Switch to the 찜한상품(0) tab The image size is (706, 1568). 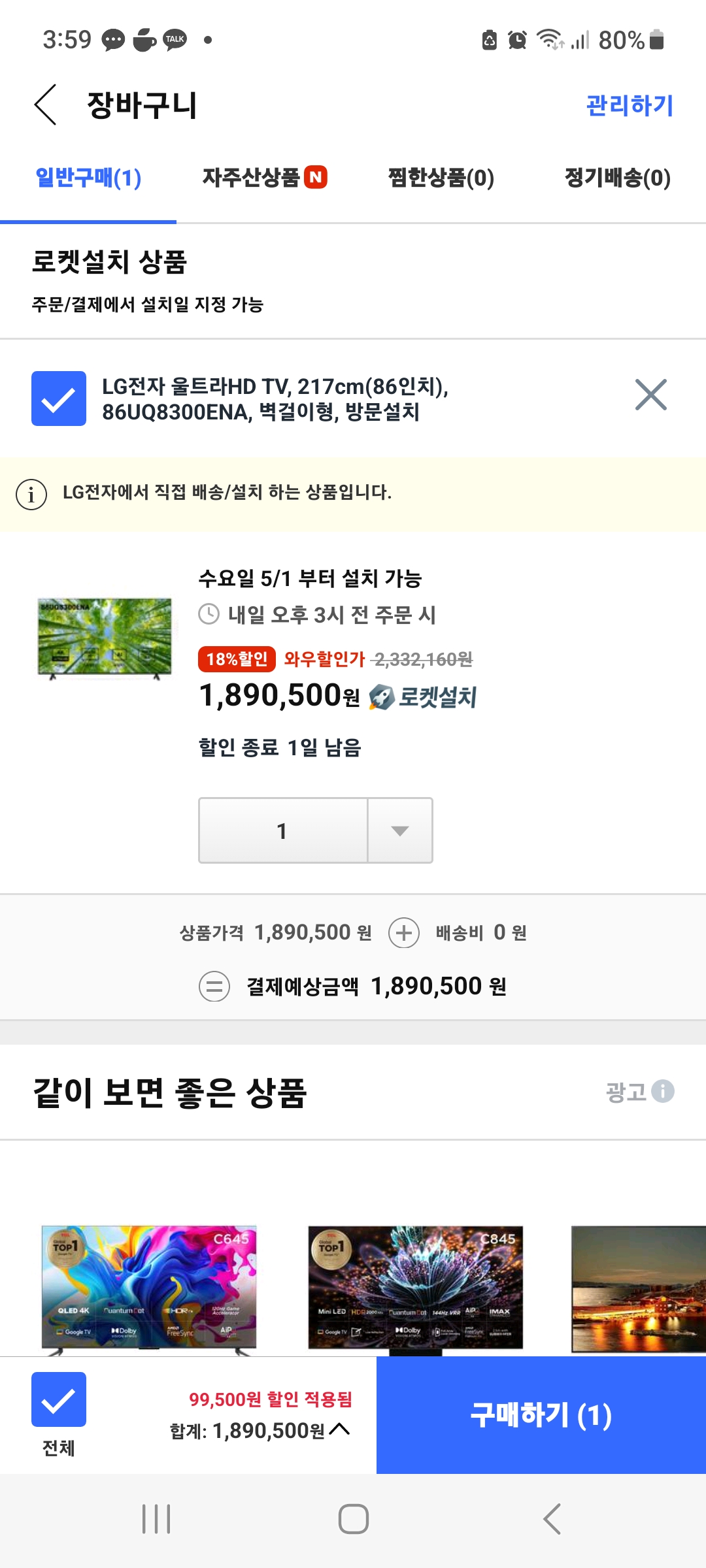point(441,177)
